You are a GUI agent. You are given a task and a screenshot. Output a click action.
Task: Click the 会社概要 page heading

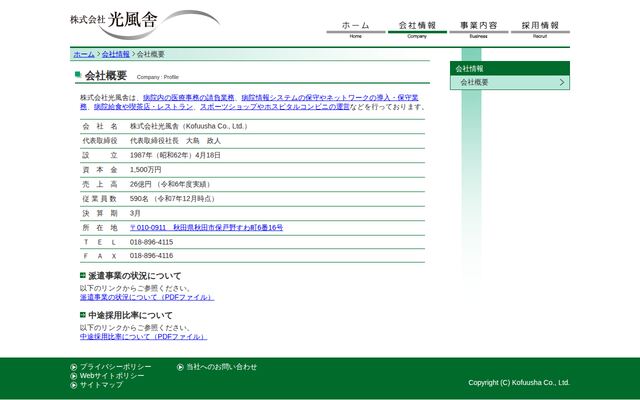[x=106, y=76]
